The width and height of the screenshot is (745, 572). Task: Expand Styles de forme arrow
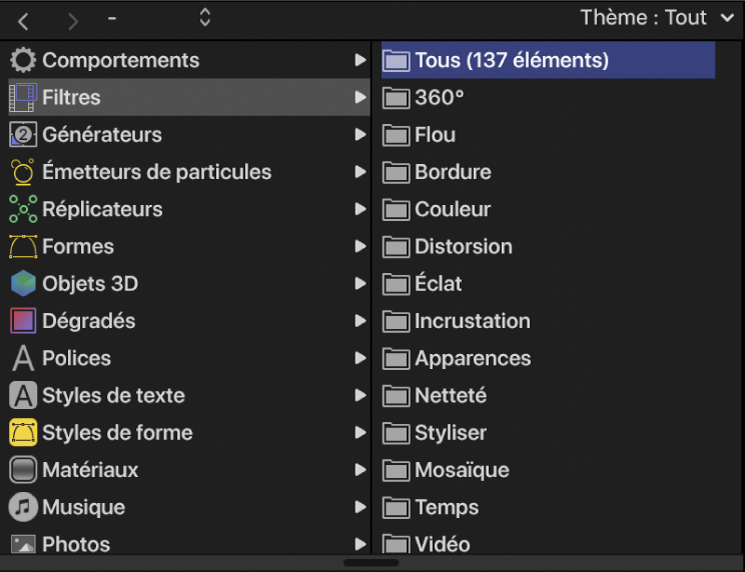(361, 432)
